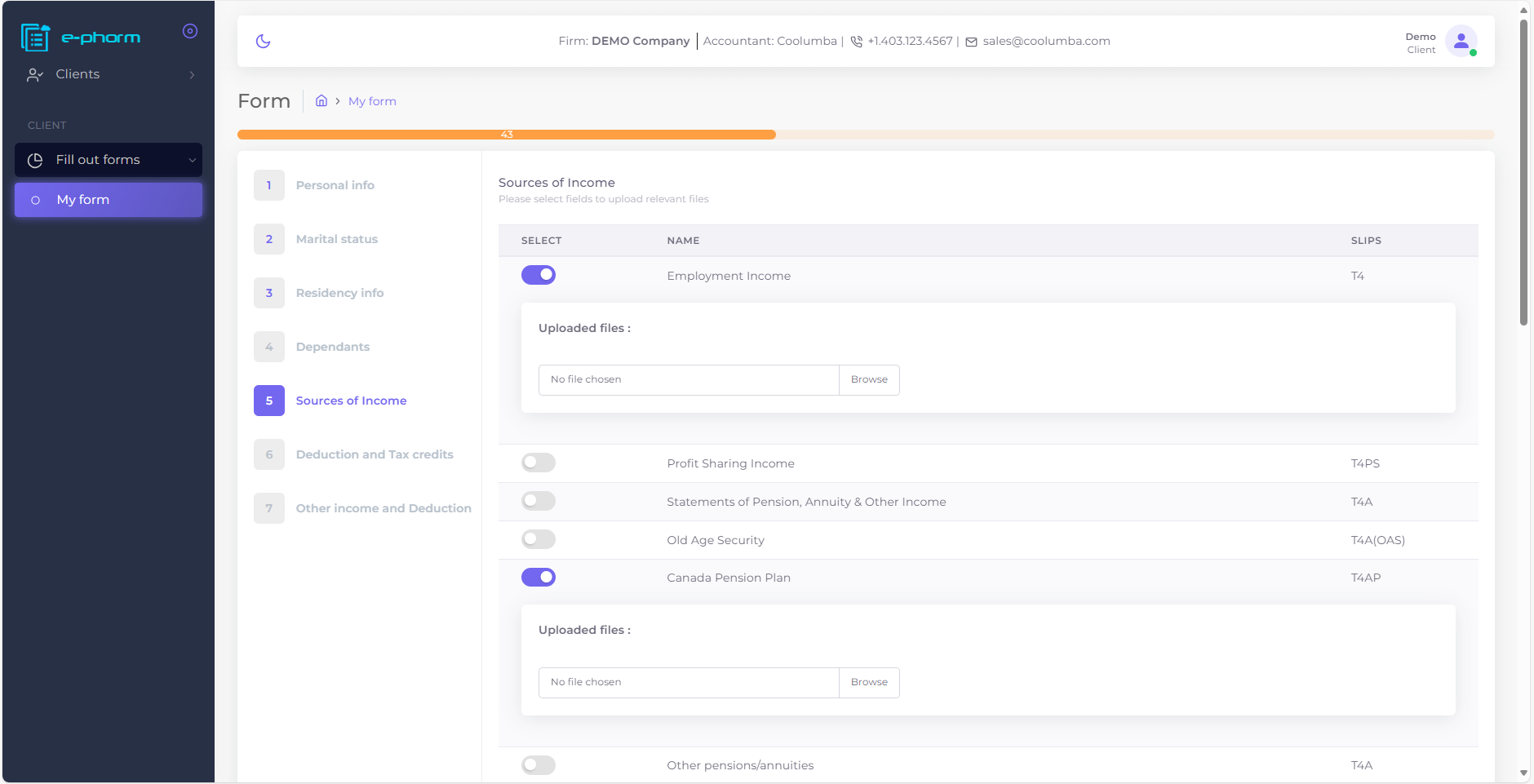Browse files for Employment Income
This screenshot has width=1534, height=784.
point(869,380)
